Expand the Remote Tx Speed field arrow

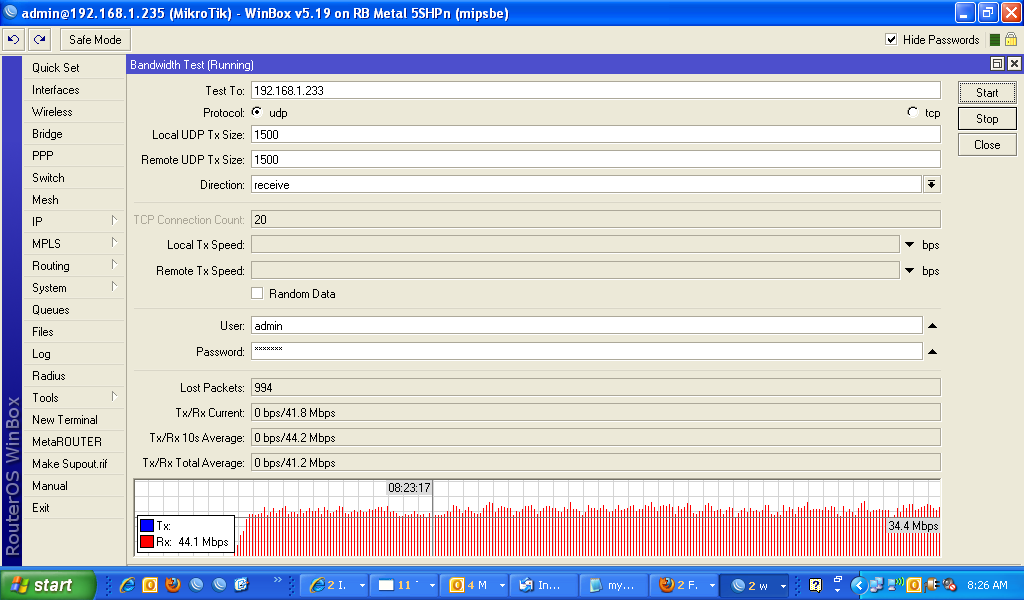point(910,270)
